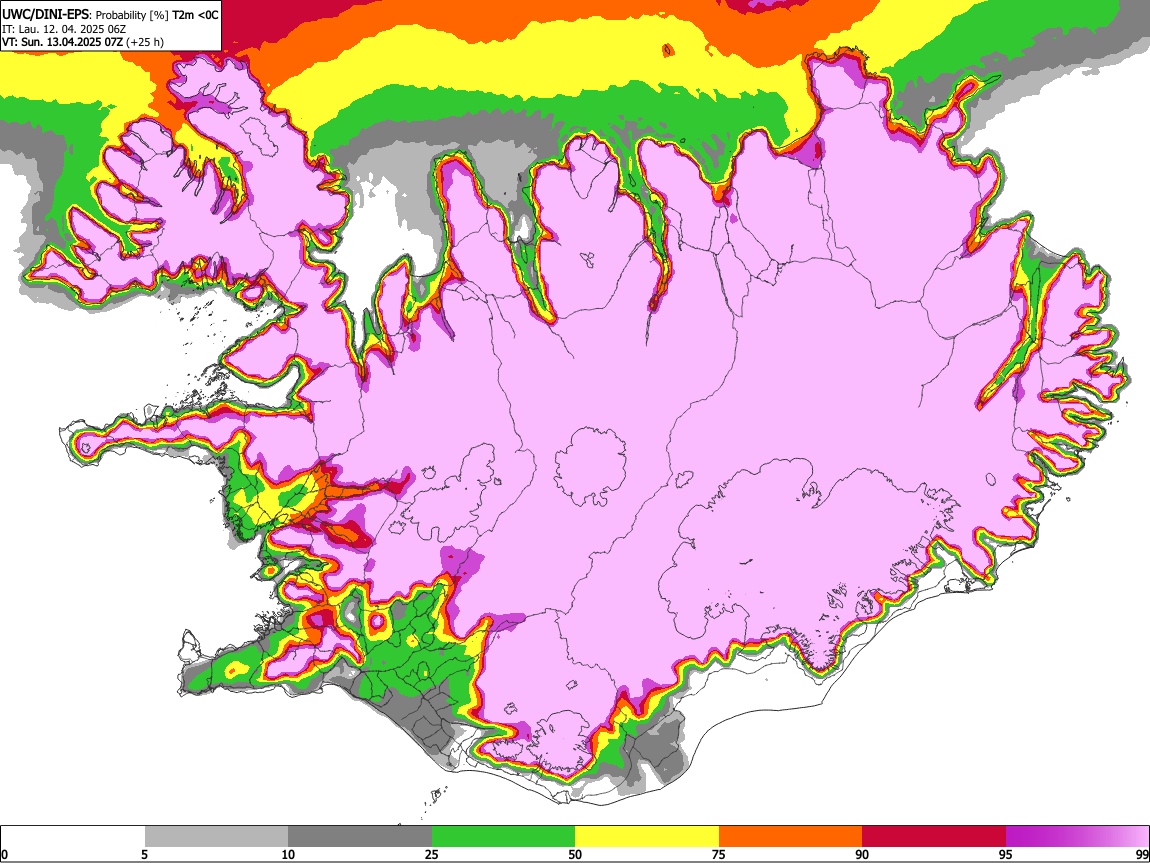
Task: Click the dark gray 10-25 legend swatch
Action: [360, 836]
